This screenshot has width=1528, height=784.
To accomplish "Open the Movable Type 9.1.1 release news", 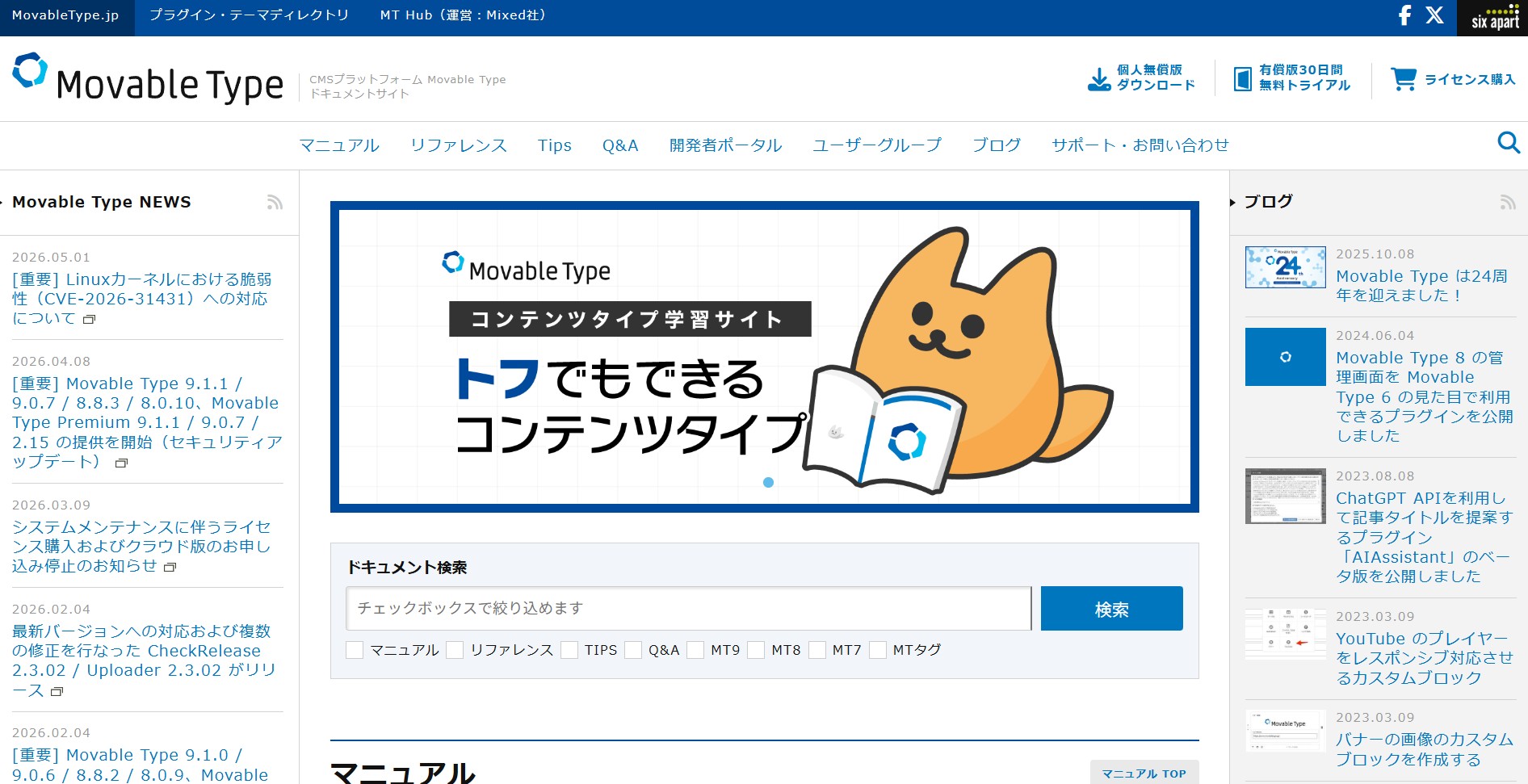I will point(147,422).
